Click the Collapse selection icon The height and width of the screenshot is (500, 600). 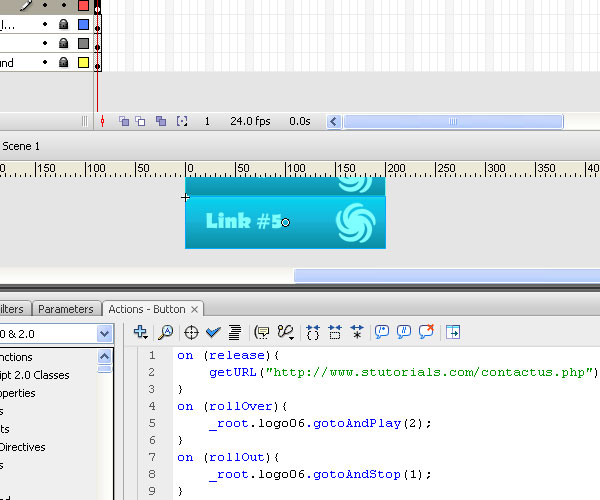pyautogui.click(x=335, y=332)
